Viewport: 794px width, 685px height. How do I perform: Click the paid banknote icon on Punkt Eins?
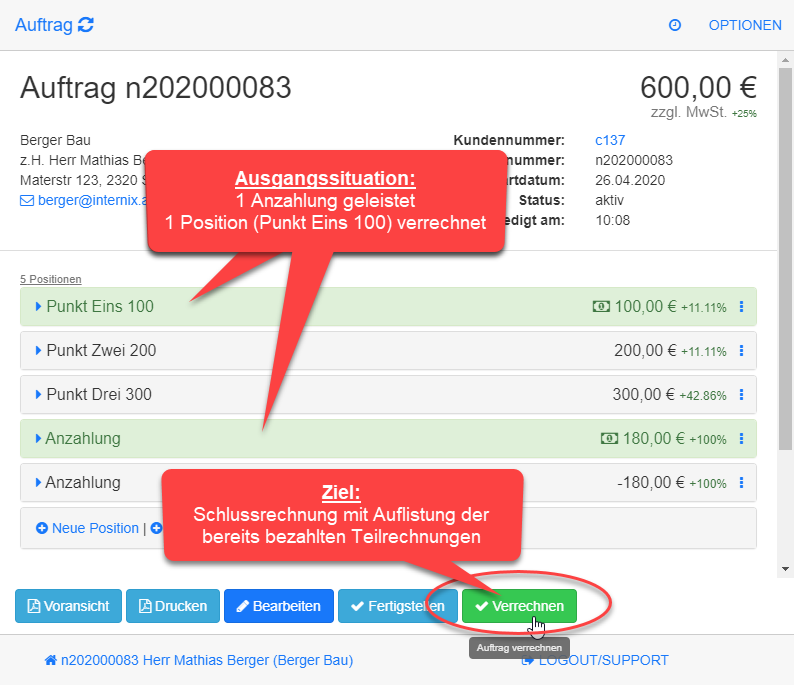601,306
